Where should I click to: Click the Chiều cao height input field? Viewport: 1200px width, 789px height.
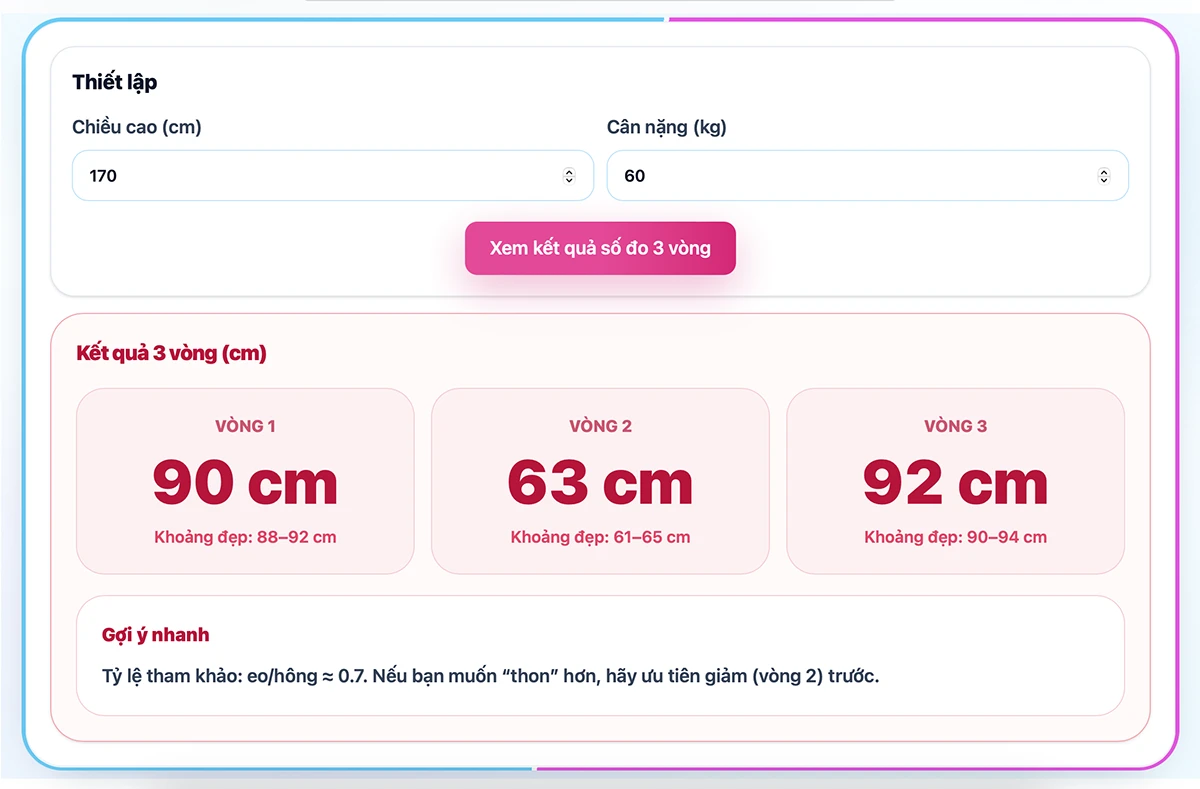click(x=320, y=176)
